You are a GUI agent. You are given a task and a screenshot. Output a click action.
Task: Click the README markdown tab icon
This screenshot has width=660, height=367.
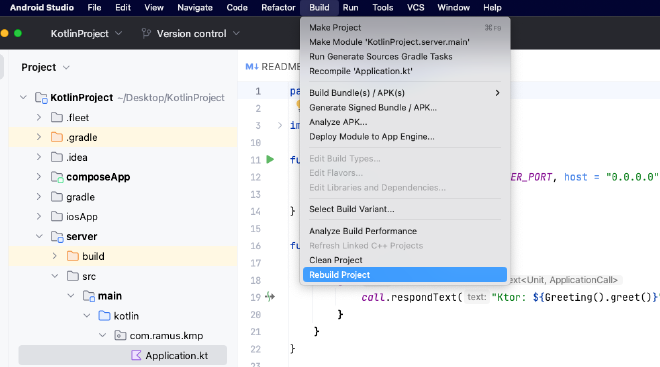[252, 66]
